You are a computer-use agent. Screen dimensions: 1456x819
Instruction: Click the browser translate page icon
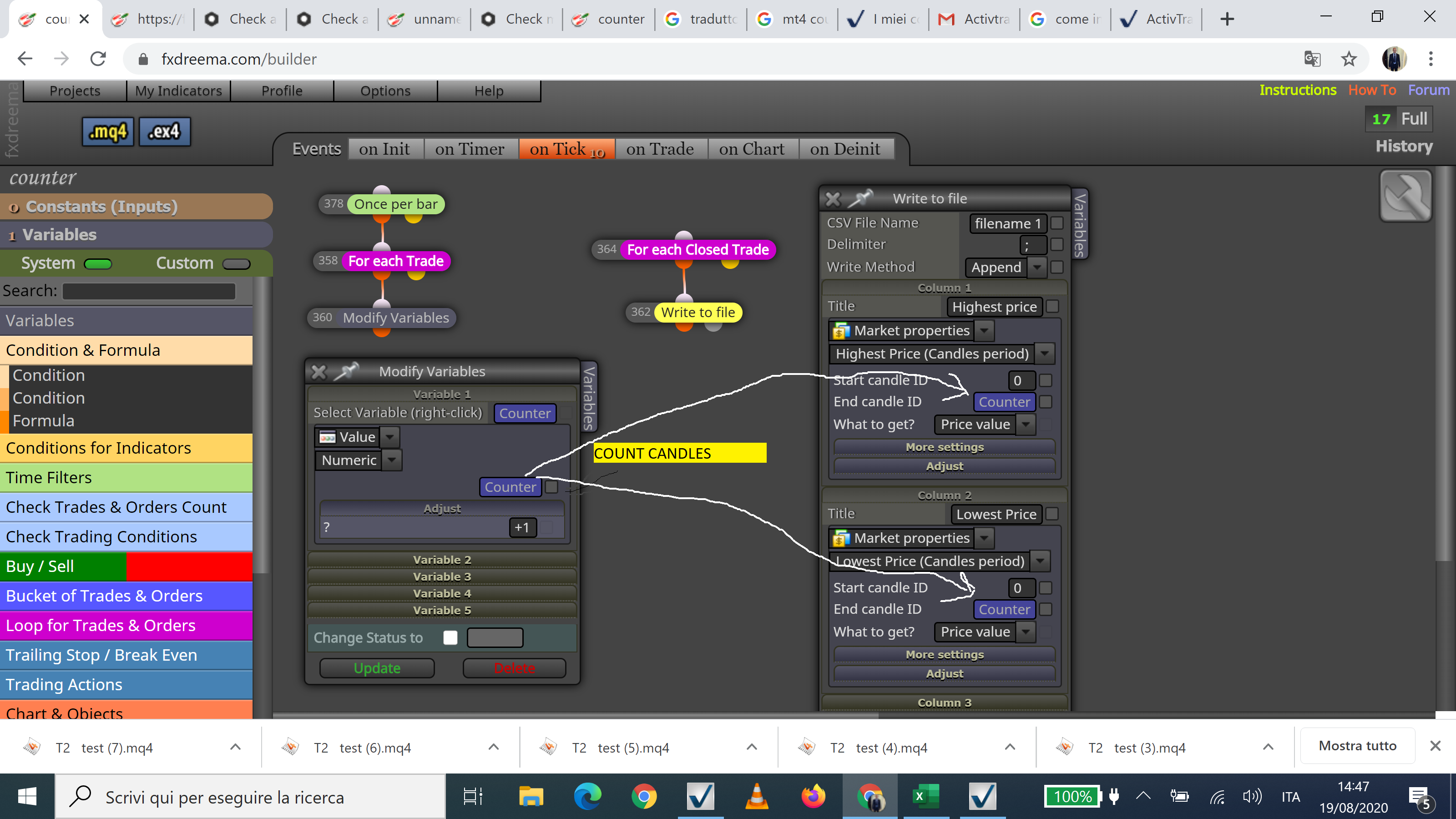(x=1312, y=59)
